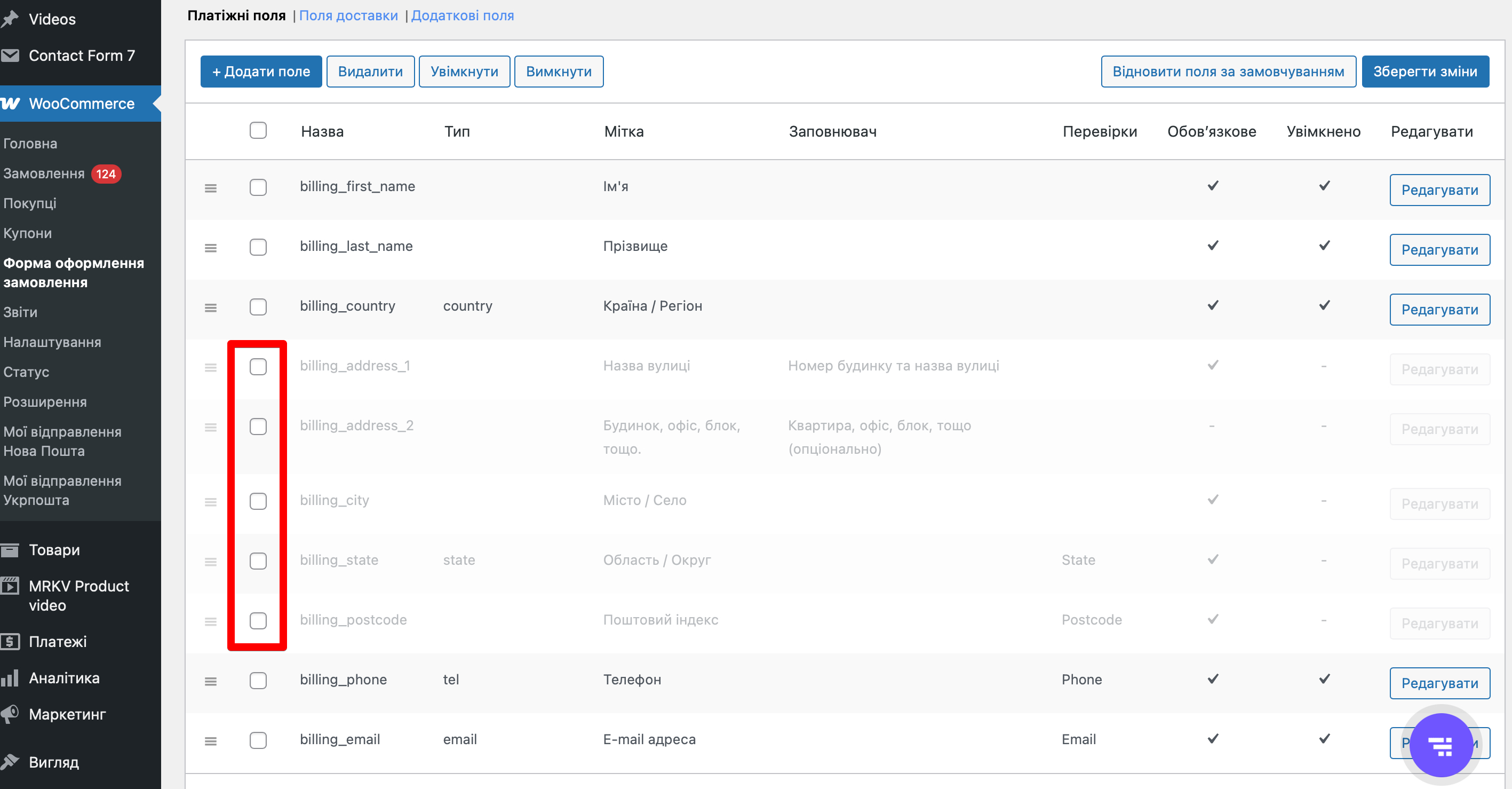This screenshot has width=1512, height=789.
Task: Open the Додаткові поля tab
Action: [462, 16]
